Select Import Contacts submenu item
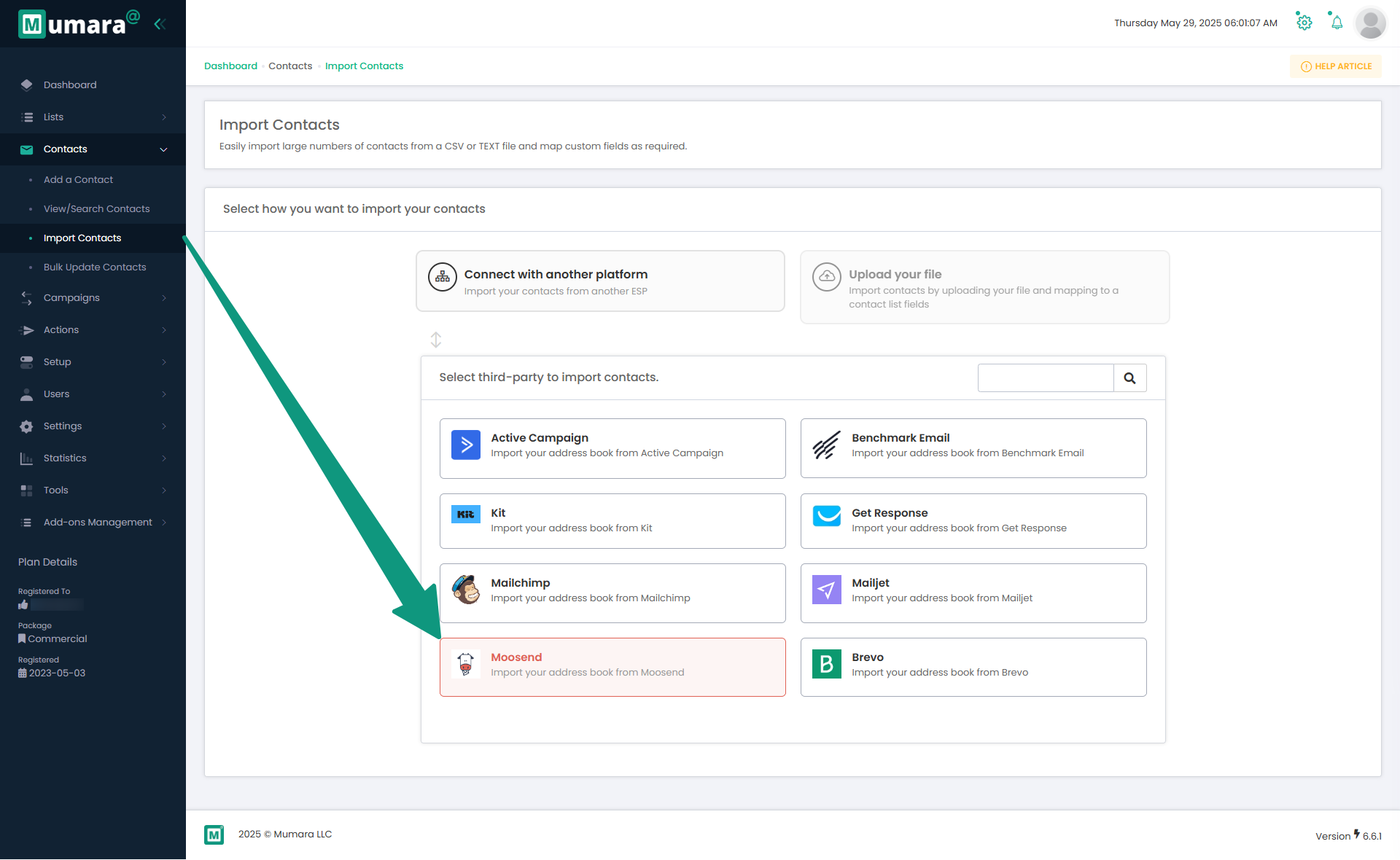The width and height of the screenshot is (1400, 860). click(x=82, y=238)
